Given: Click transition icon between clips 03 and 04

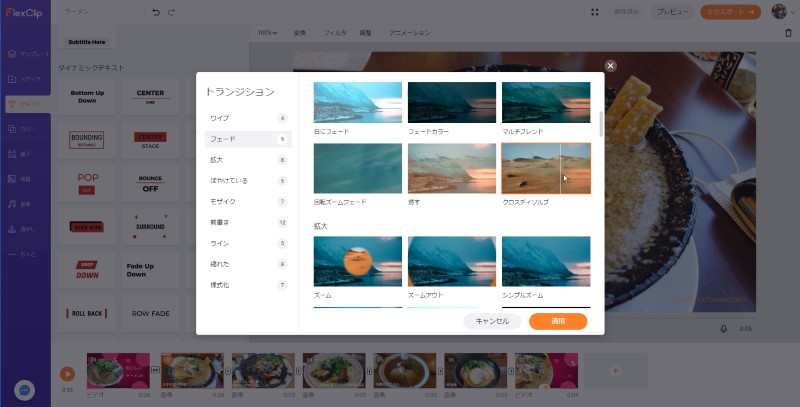Looking at the screenshot, I should (299, 370).
